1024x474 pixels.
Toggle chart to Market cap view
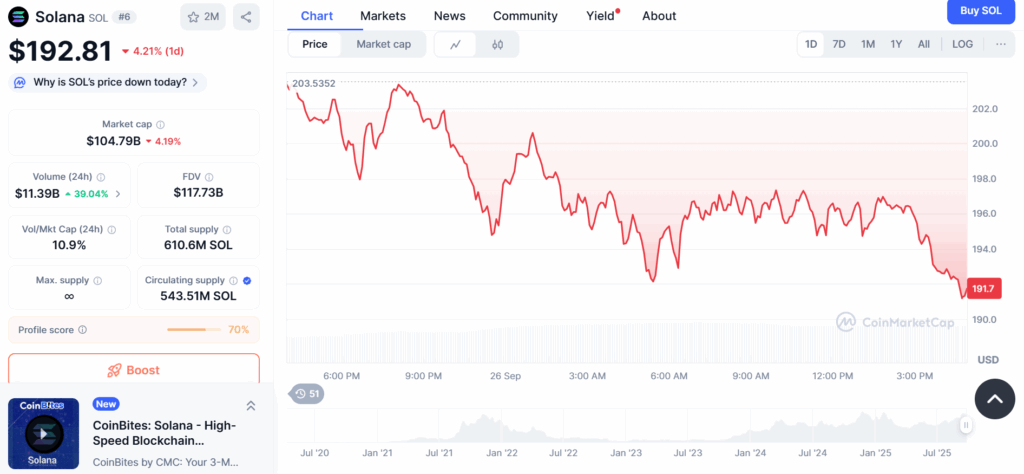[383, 44]
